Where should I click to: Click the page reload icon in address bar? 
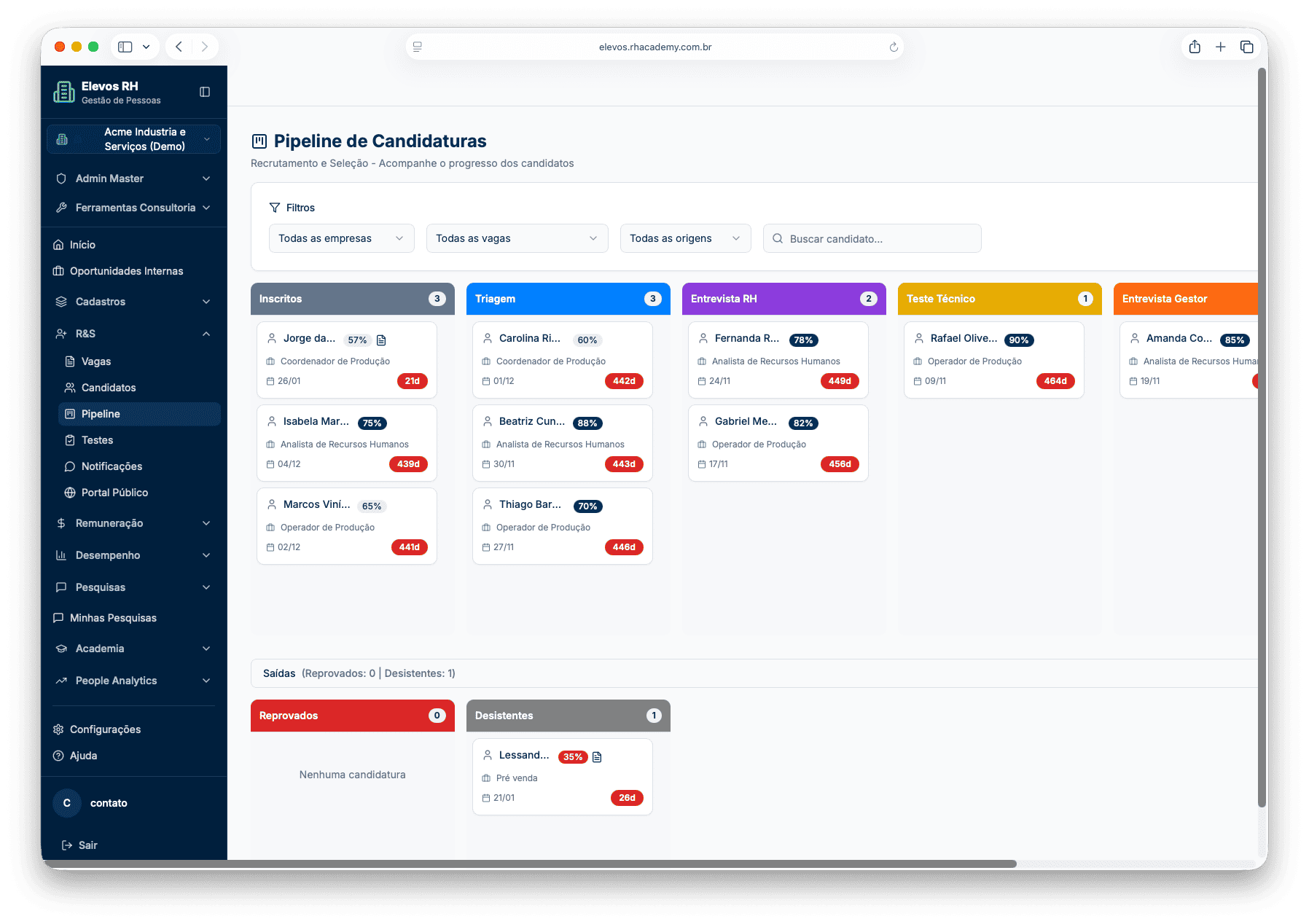click(x=894, y=47)
